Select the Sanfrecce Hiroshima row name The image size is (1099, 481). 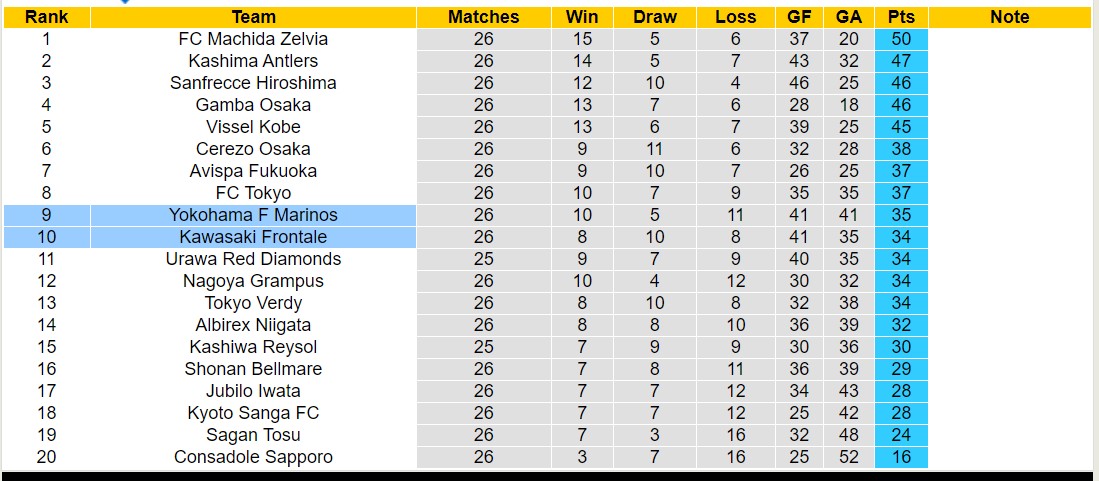coord(253,83)
